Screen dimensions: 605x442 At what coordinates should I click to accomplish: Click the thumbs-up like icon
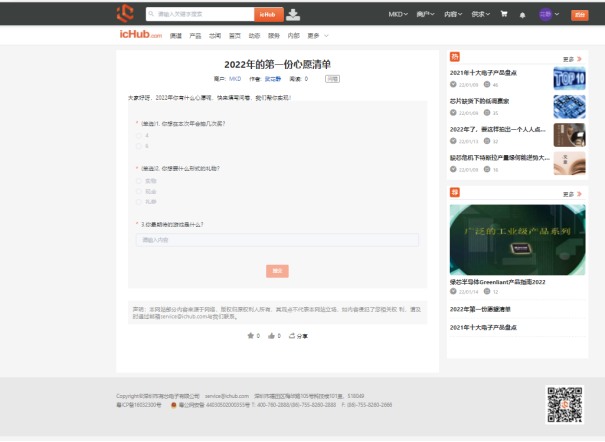[271, 336]
